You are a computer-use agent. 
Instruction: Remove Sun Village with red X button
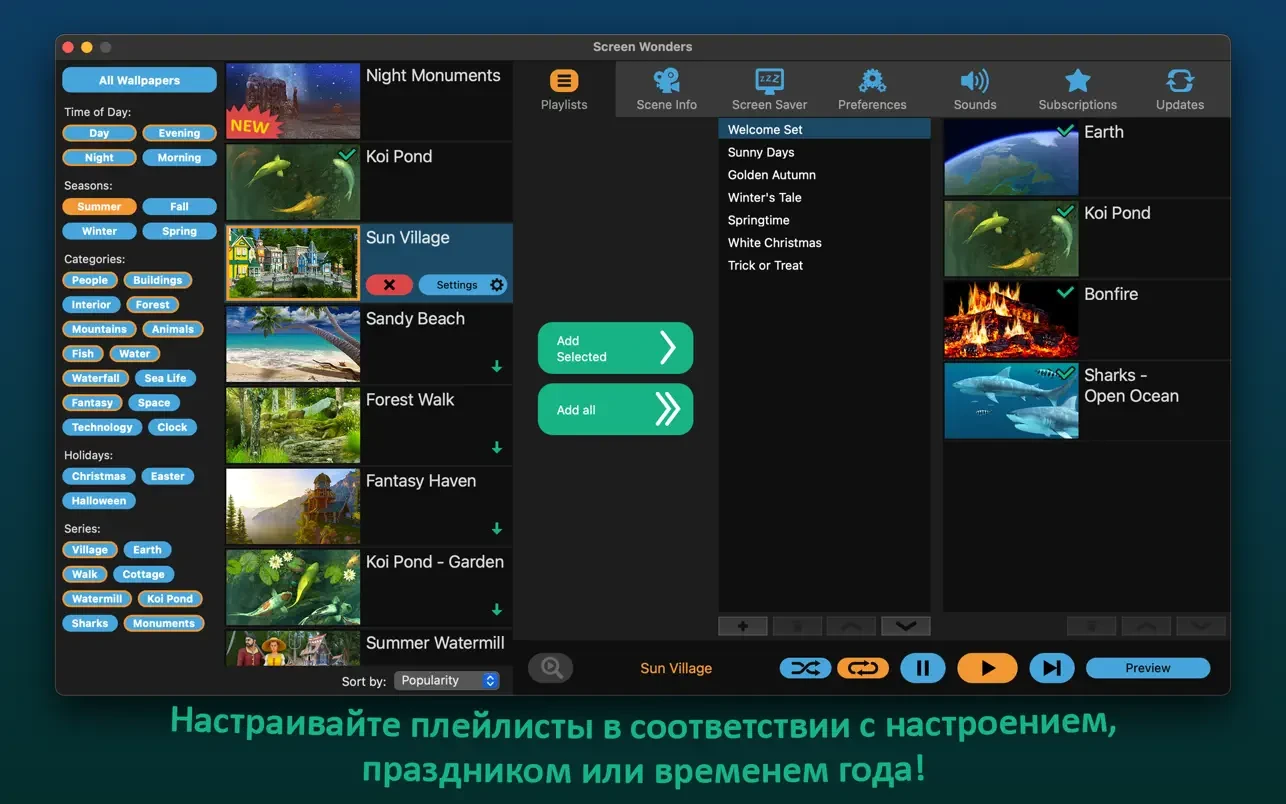[389, 285]
